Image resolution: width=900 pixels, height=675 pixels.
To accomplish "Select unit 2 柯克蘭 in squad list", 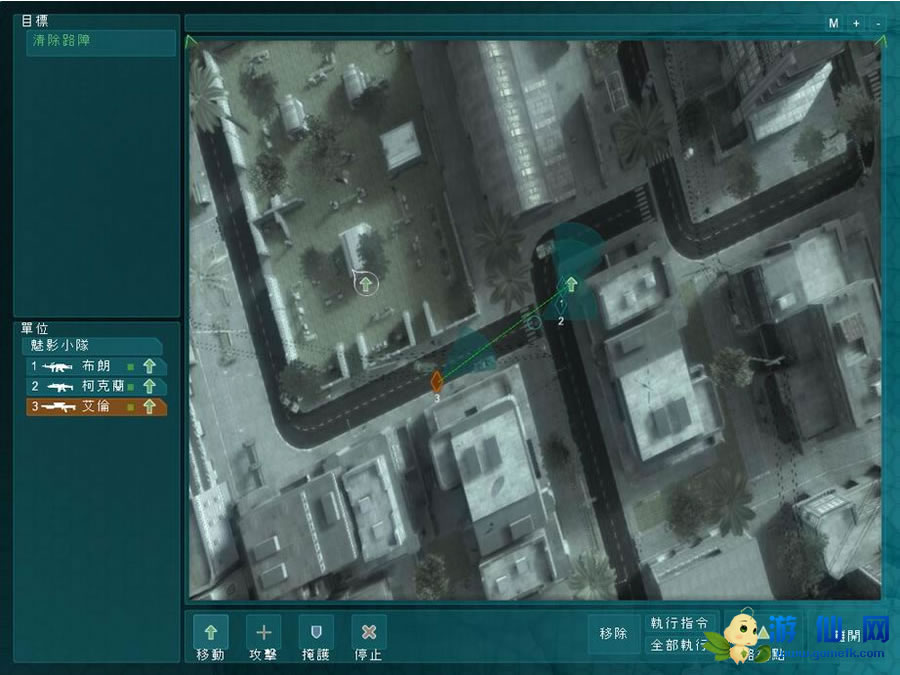I will click(x=96, y=386).
